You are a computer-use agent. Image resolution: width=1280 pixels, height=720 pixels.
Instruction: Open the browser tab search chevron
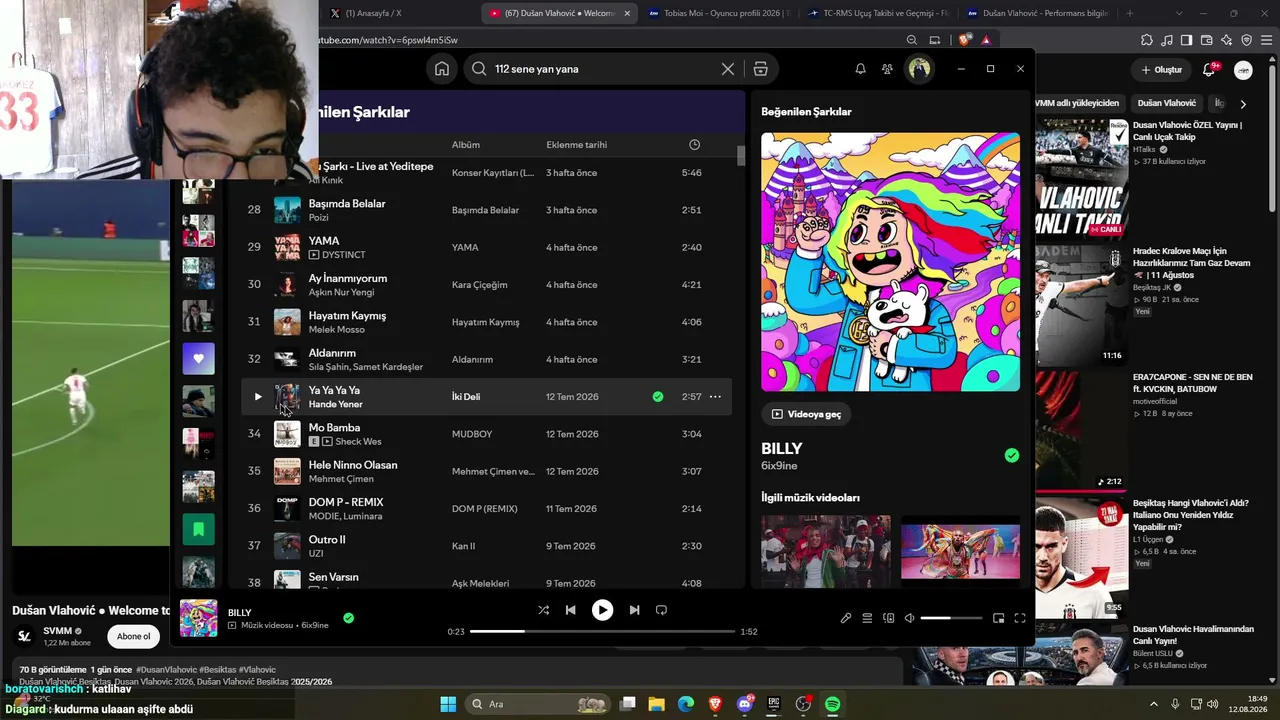[1178, 13]
